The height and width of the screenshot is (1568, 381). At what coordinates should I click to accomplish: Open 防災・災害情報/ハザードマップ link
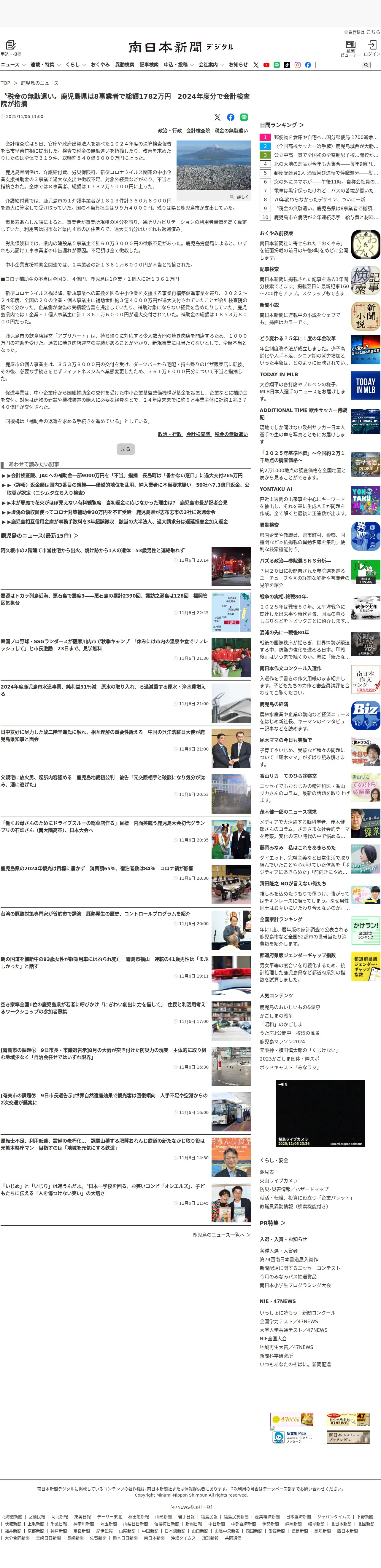tap(294, 1189)
